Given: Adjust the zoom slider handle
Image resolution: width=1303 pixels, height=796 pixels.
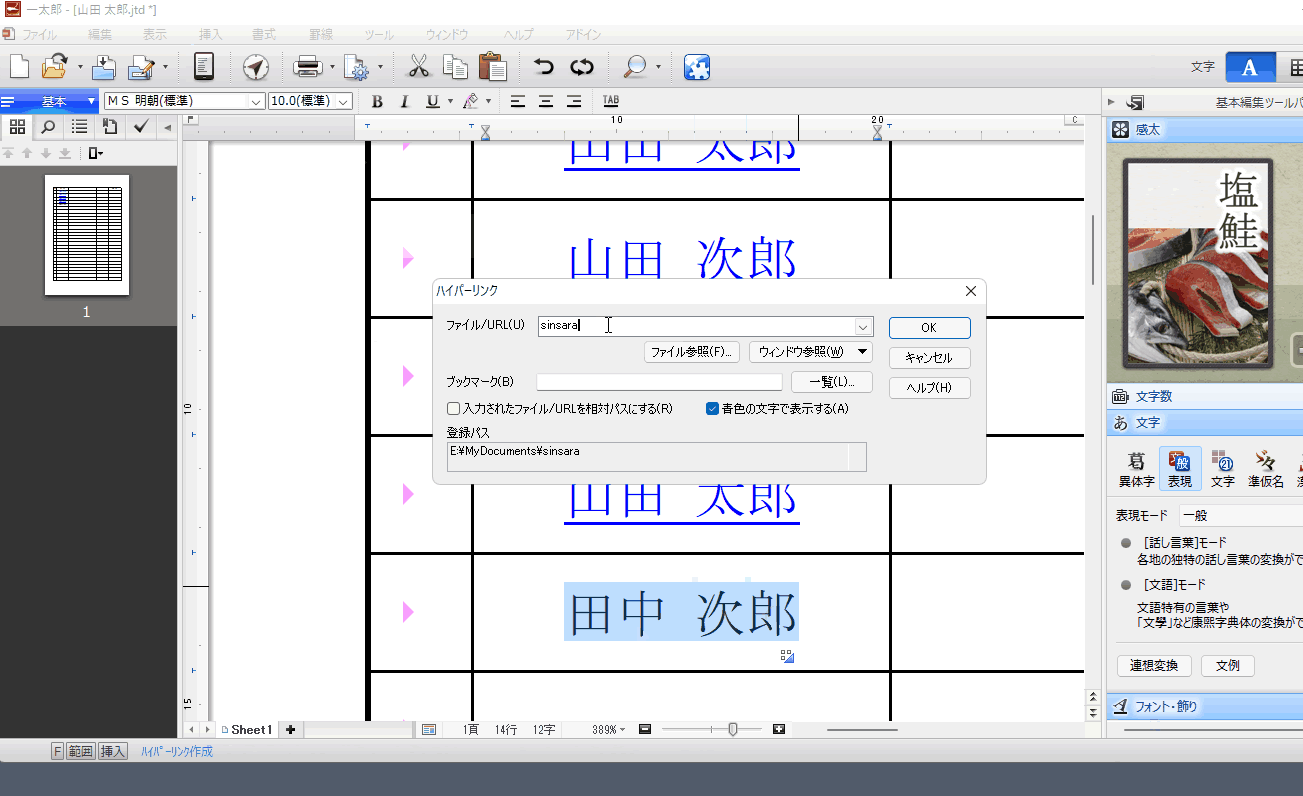Looking at the screenshot, I should click(x=733, y=730).
